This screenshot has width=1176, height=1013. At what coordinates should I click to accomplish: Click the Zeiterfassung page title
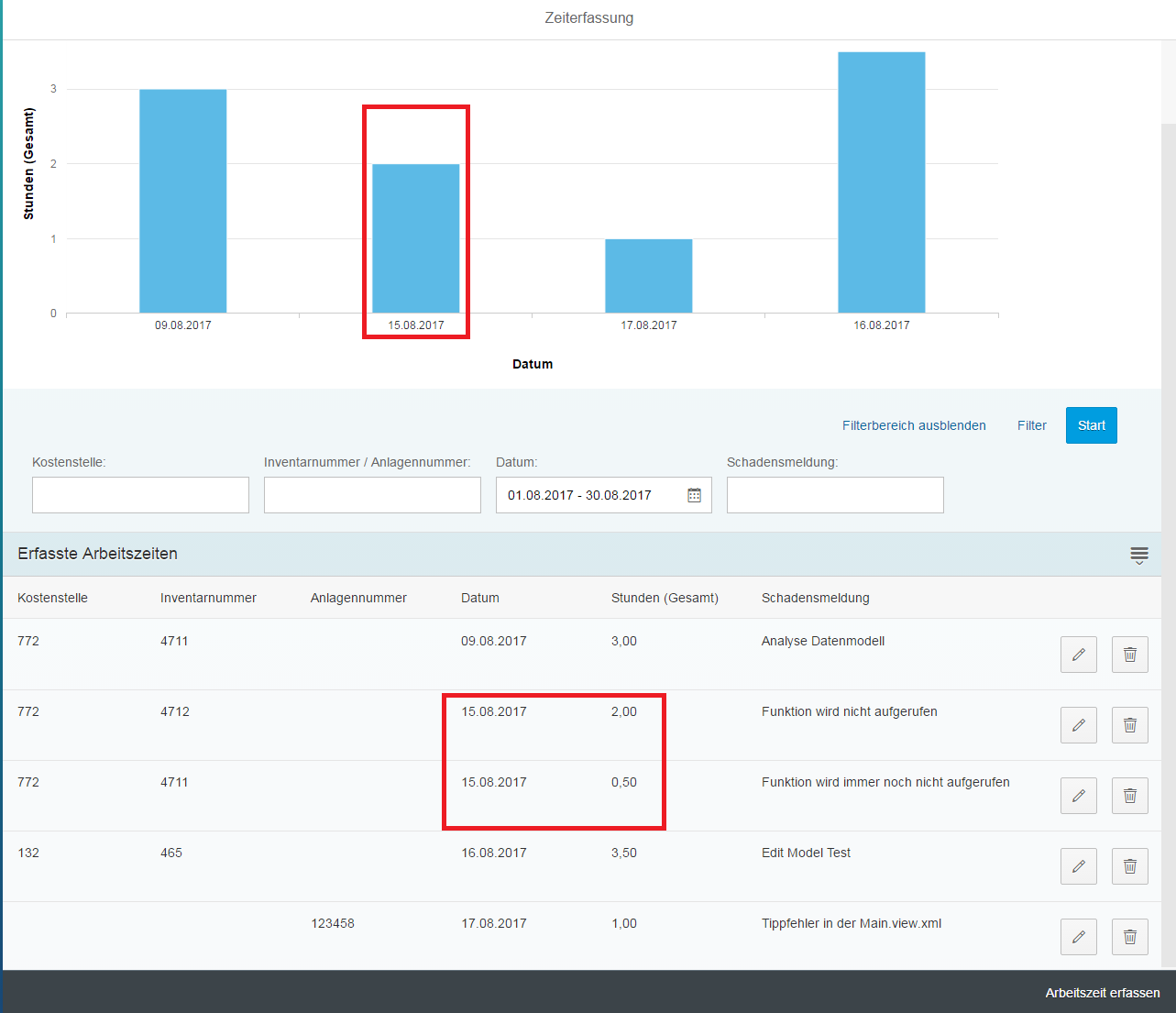(x=588, y=18)
